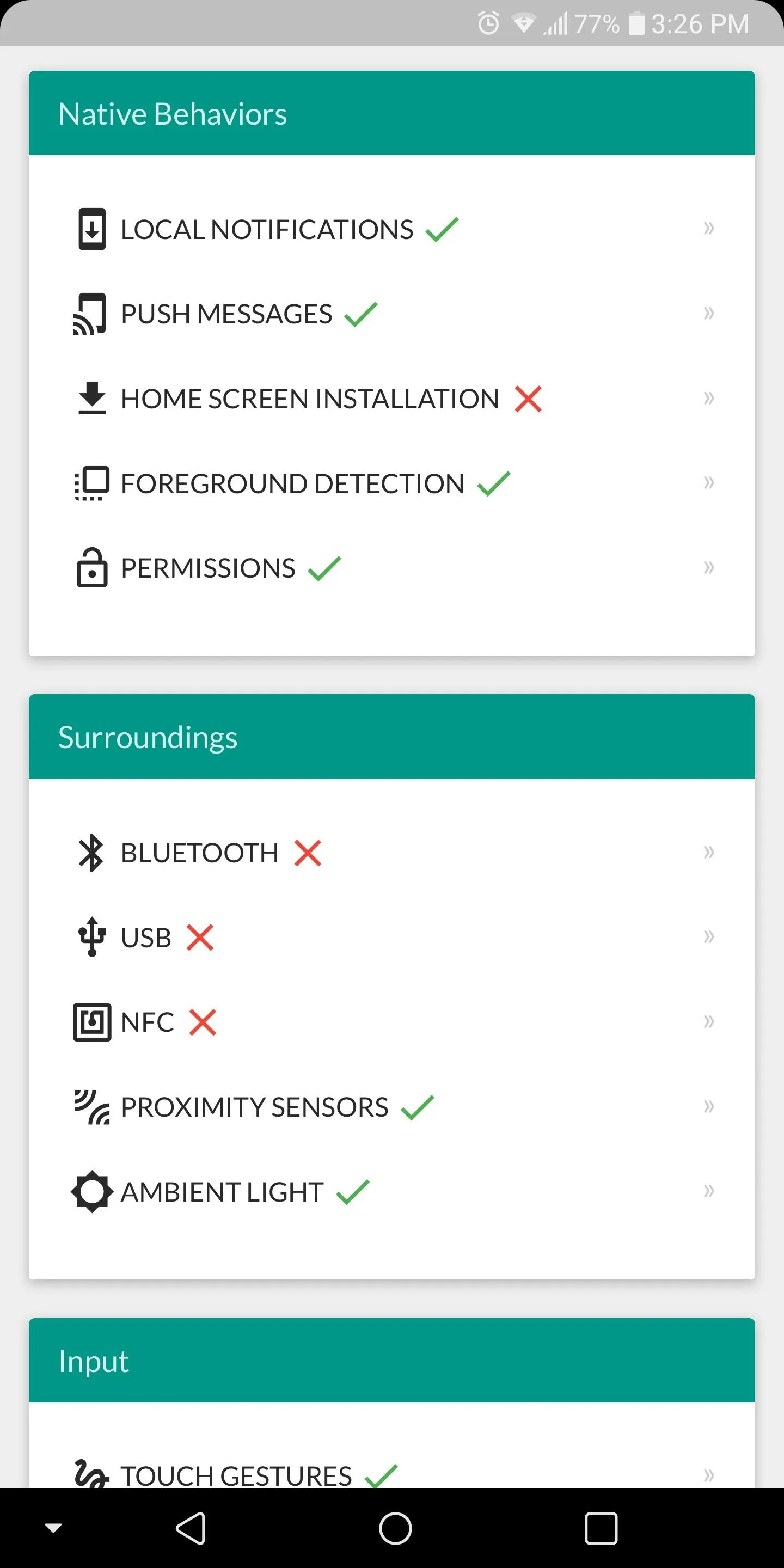
Task: Tap the Foreground Detection window icon
Action: (x=92, y=483)
